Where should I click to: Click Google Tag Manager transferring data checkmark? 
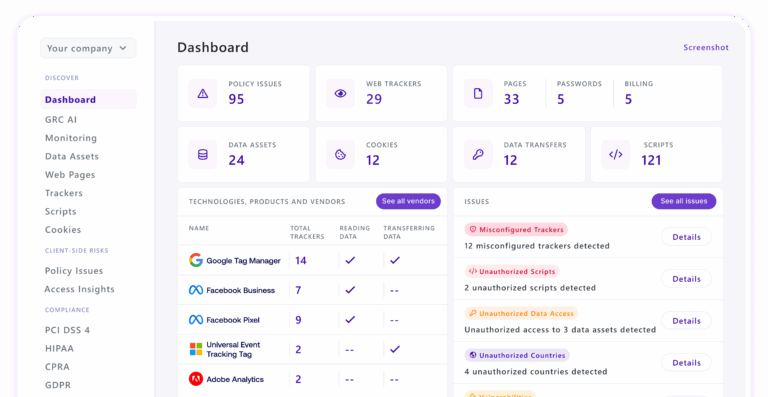[395, 260]
